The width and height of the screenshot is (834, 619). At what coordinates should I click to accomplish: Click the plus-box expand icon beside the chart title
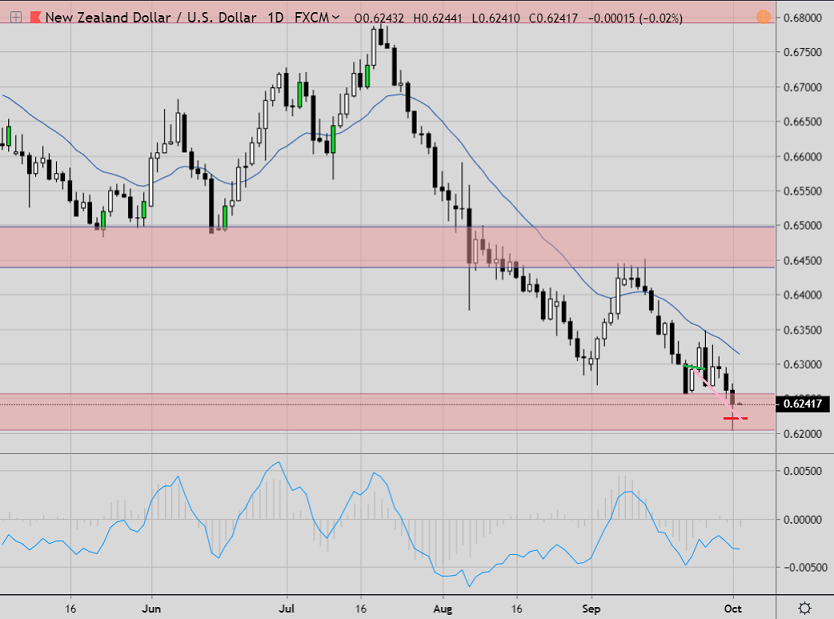click(16, 18)
